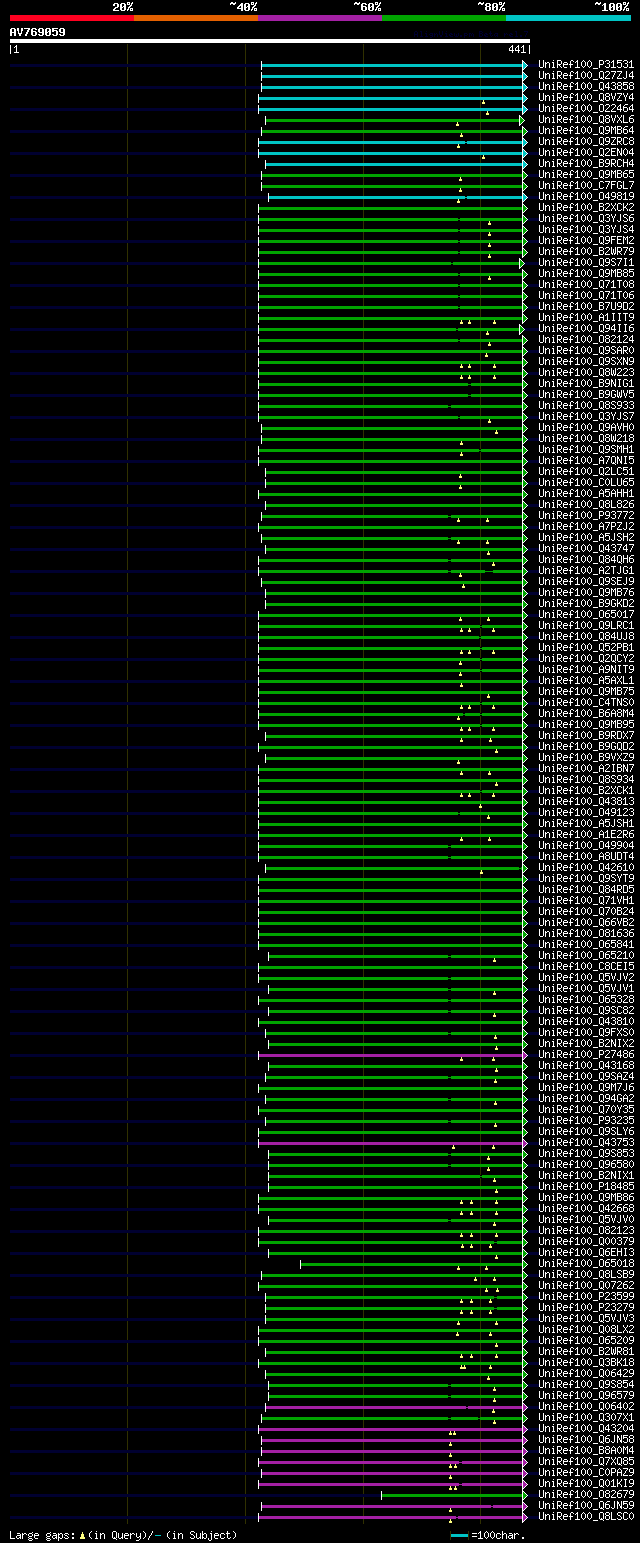
Task: Open hit UniRef100_P18485
Action: click(x=586, y=1186)
